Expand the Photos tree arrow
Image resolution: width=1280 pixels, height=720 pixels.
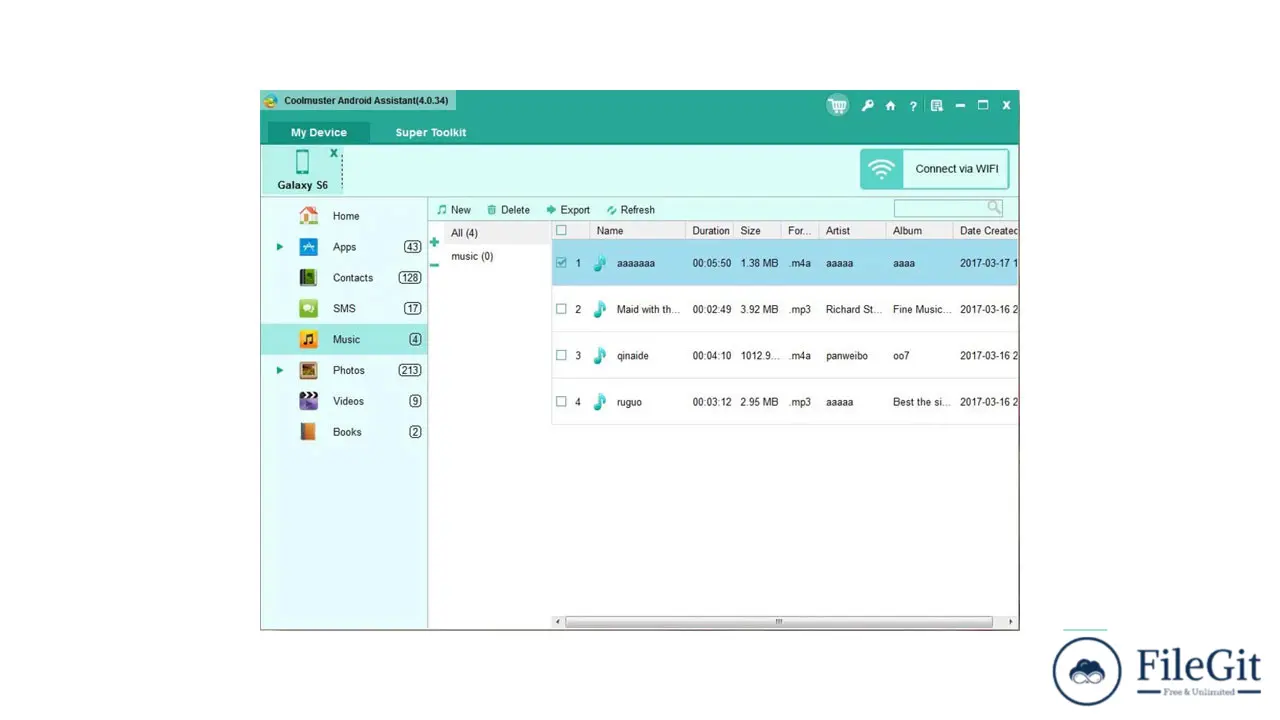click(280, 370)
